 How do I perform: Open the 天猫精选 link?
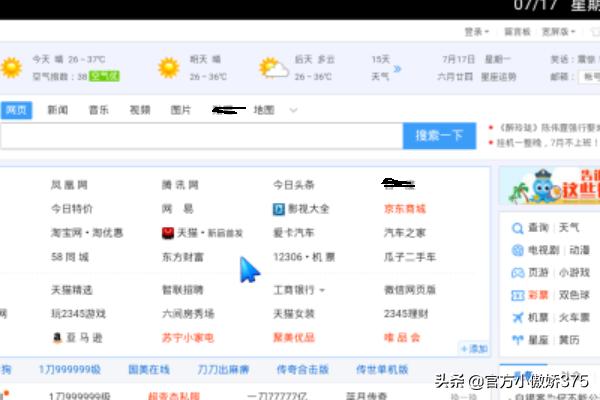pos(72,290)
